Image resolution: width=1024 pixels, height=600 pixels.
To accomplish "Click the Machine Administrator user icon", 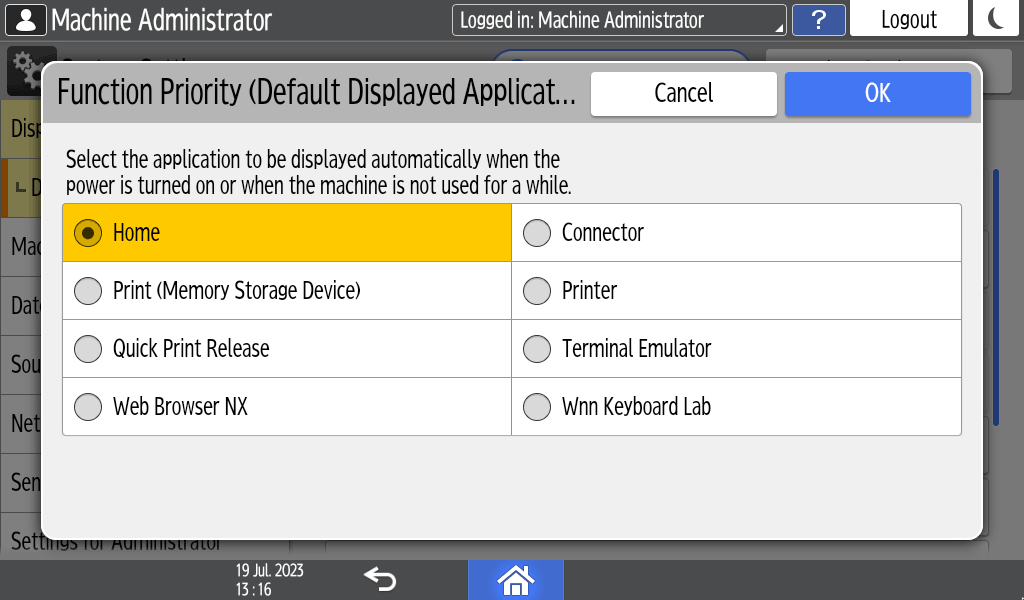I will (x=26, y=20).
